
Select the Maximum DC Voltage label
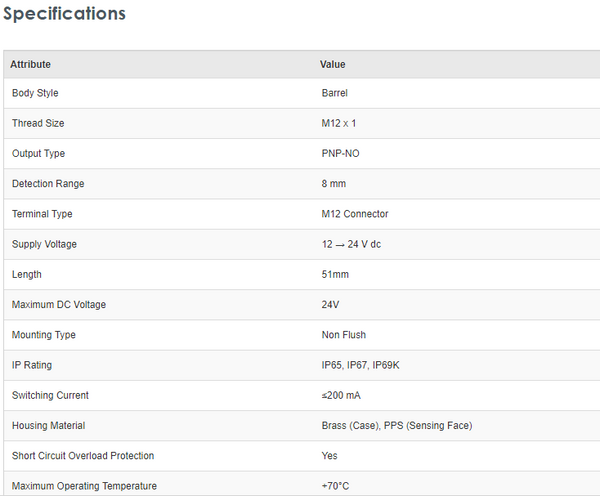pyautogui.click(x=58, y=304)
